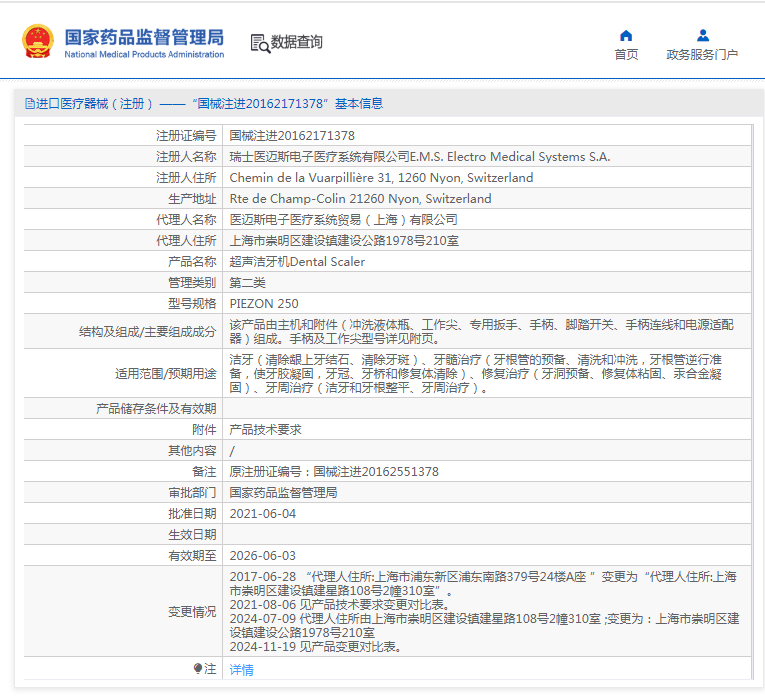Image resolution: width=765 pixels, height=697 pixels.
Task: Click National Medical Products Administration subtitle
Action: (144, 54)
